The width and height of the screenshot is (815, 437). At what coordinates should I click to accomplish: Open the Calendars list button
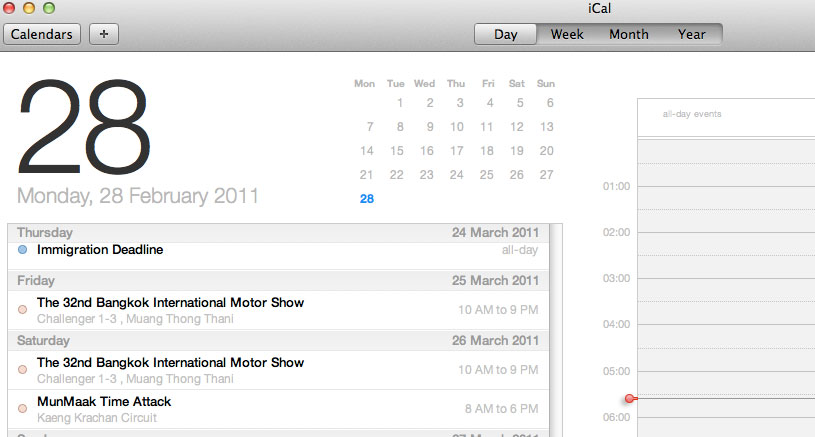(x=41, y=34)
